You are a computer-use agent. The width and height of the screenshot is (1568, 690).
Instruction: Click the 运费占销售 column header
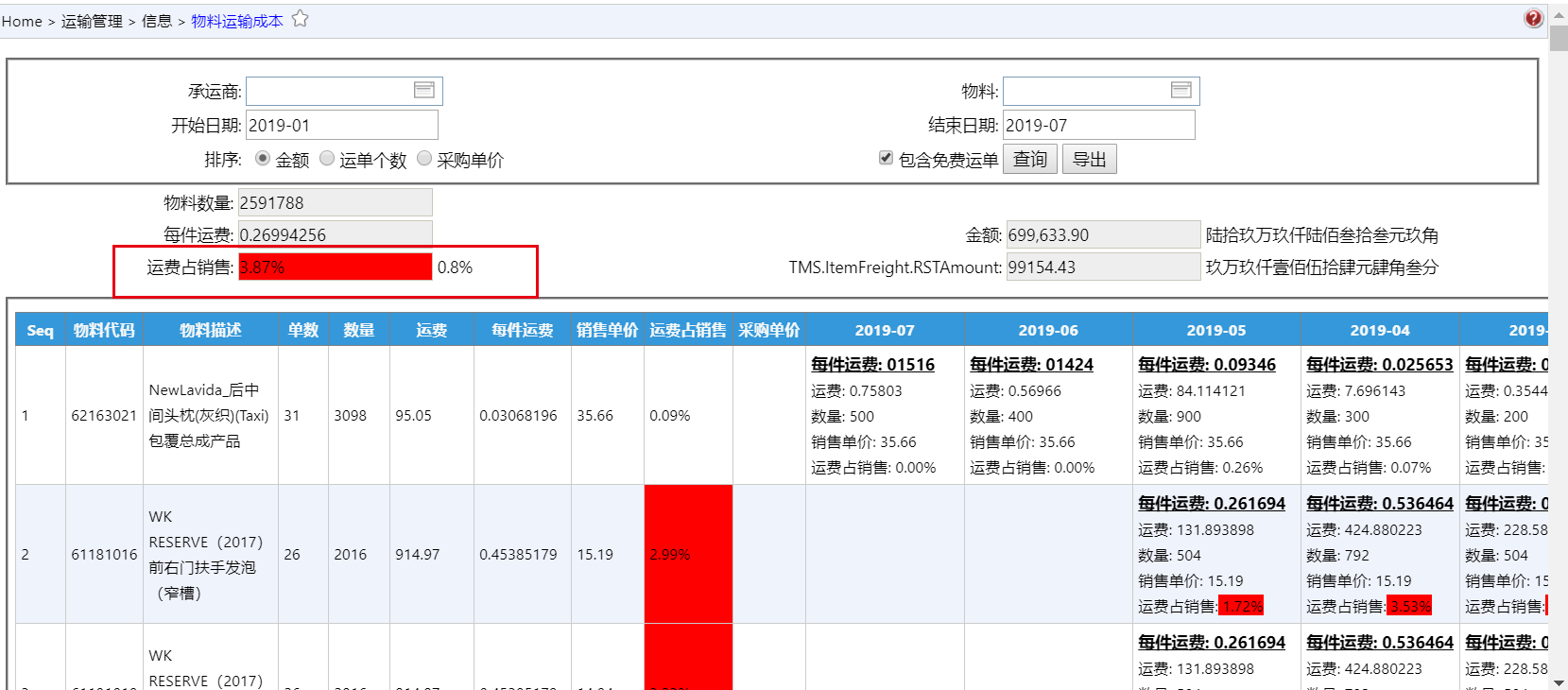click(x=688, y=330)
